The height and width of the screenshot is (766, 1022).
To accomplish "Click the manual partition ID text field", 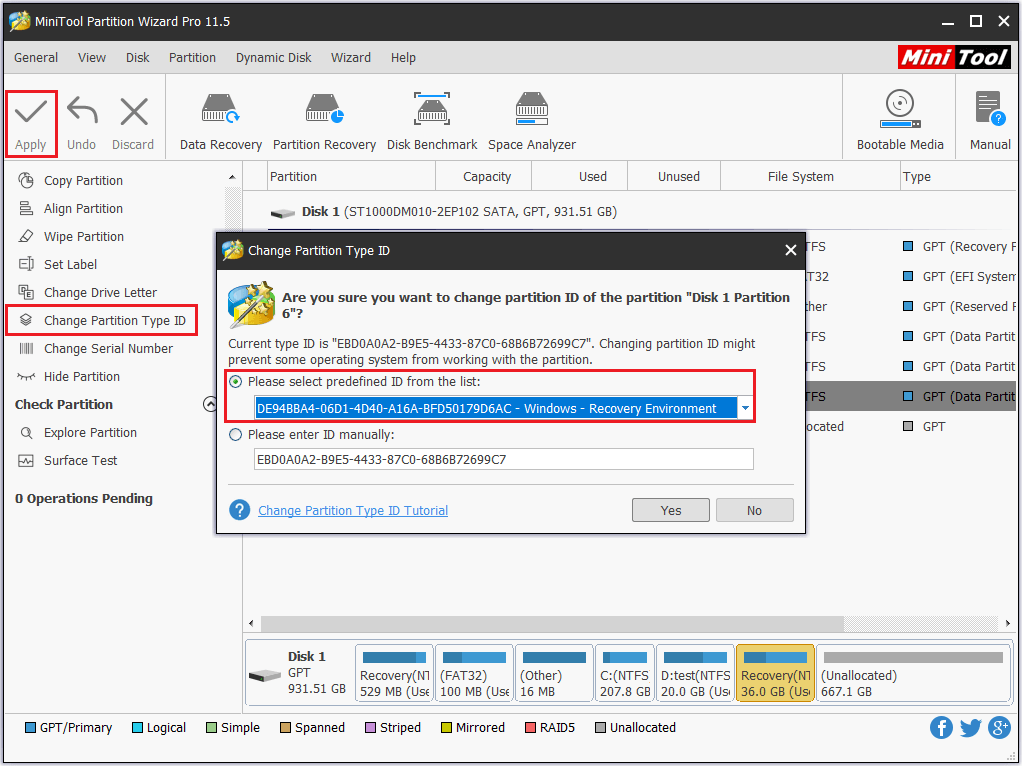I will coord(503,460).
